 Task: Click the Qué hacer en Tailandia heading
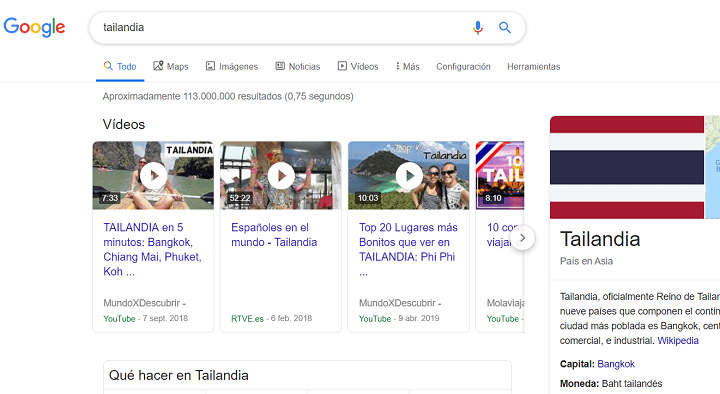(179, 375)
